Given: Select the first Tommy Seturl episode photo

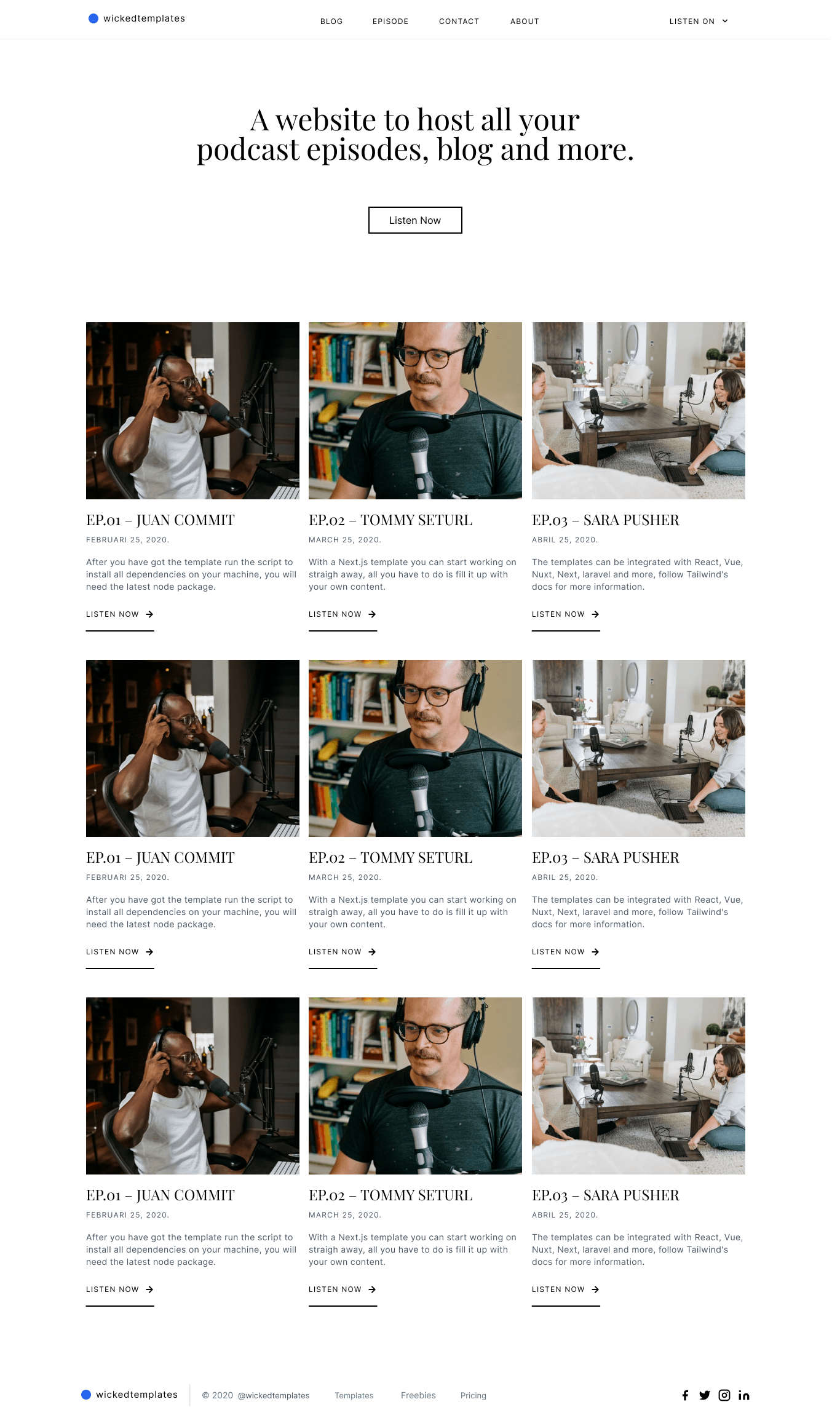Looking at the screenshot, I should 415,411.
